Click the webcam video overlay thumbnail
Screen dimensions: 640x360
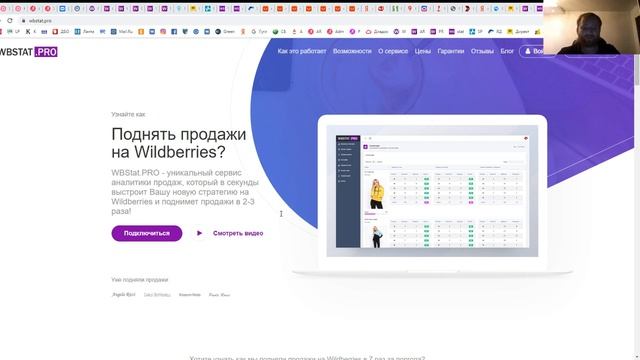[591, 27]
